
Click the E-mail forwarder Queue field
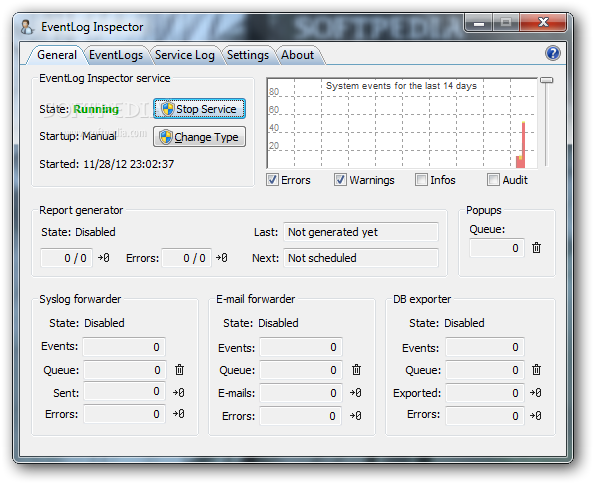[x=301, y=370]
